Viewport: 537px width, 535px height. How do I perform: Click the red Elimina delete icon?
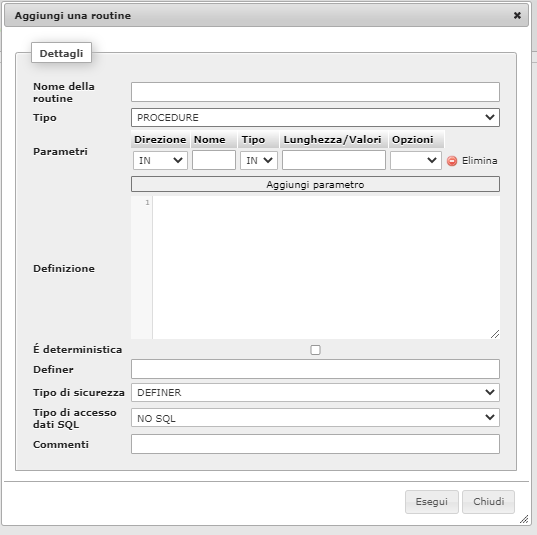[452, 161]
